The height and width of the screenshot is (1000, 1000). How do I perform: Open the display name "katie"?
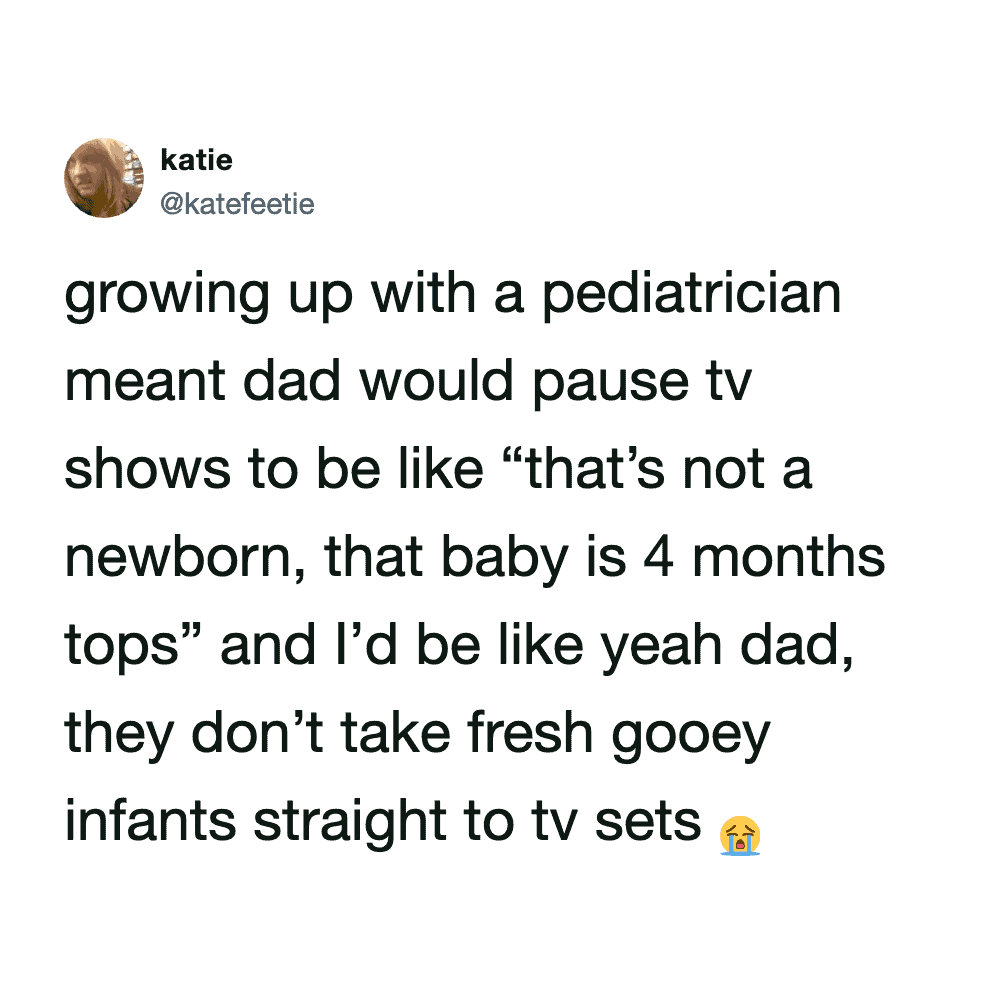point(196,160)
